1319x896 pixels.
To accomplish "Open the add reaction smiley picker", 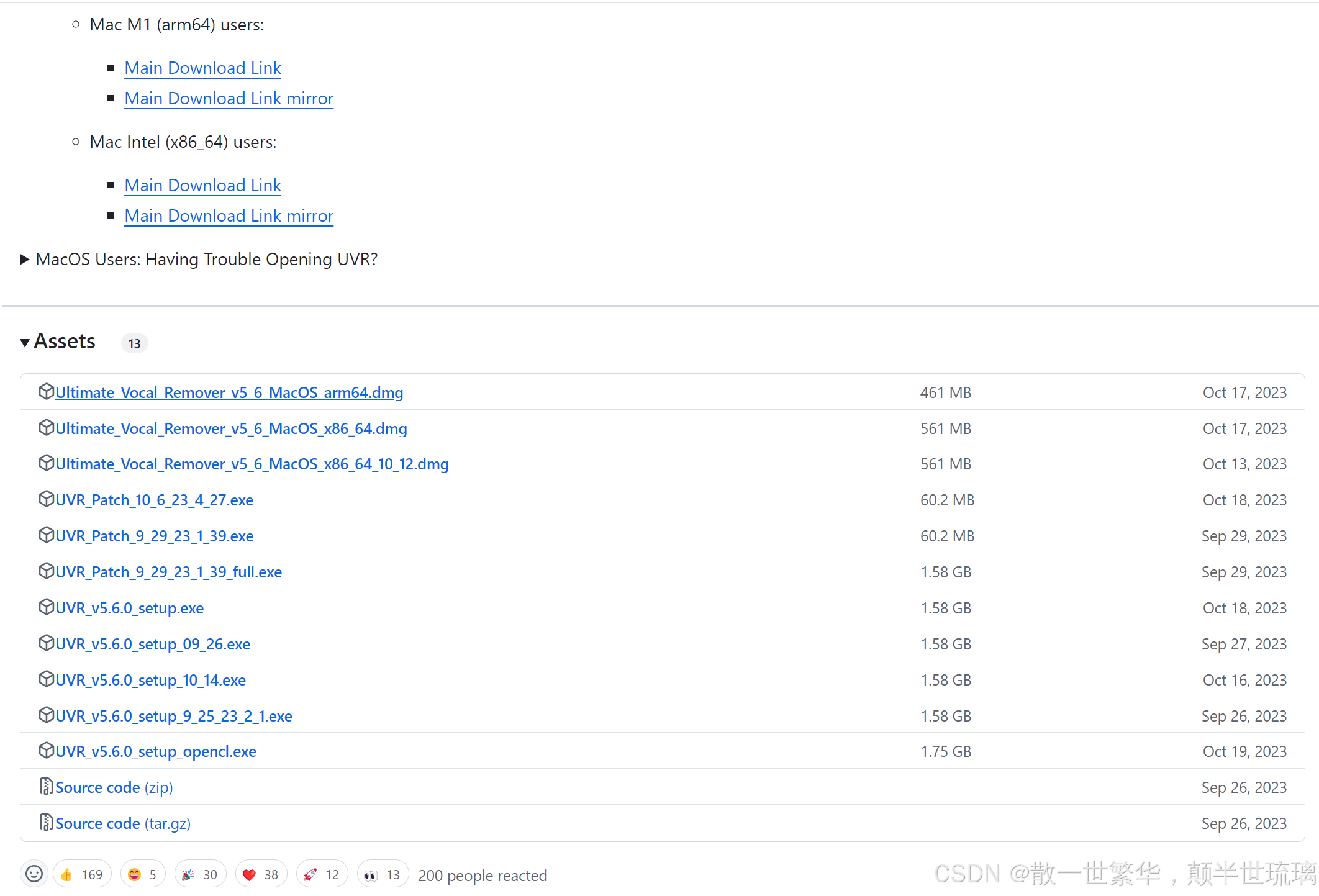I will [x=34, y=874].
